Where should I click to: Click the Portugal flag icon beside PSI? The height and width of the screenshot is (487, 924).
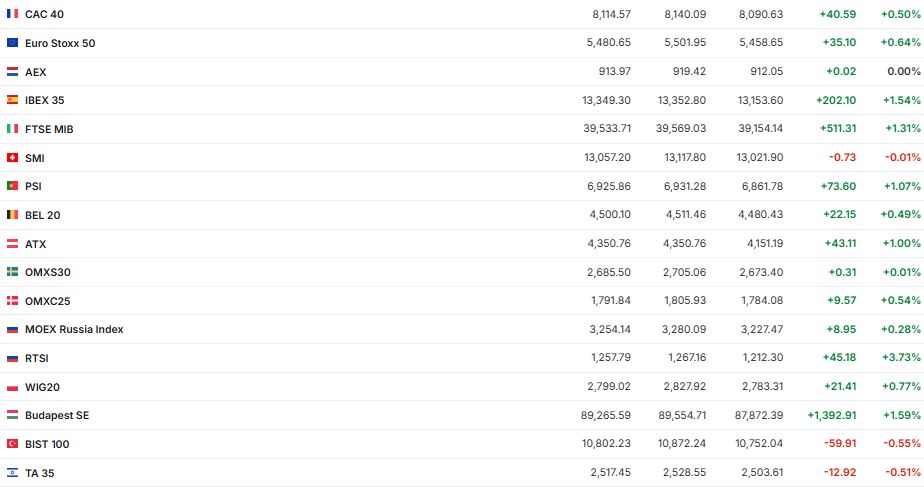12,186
